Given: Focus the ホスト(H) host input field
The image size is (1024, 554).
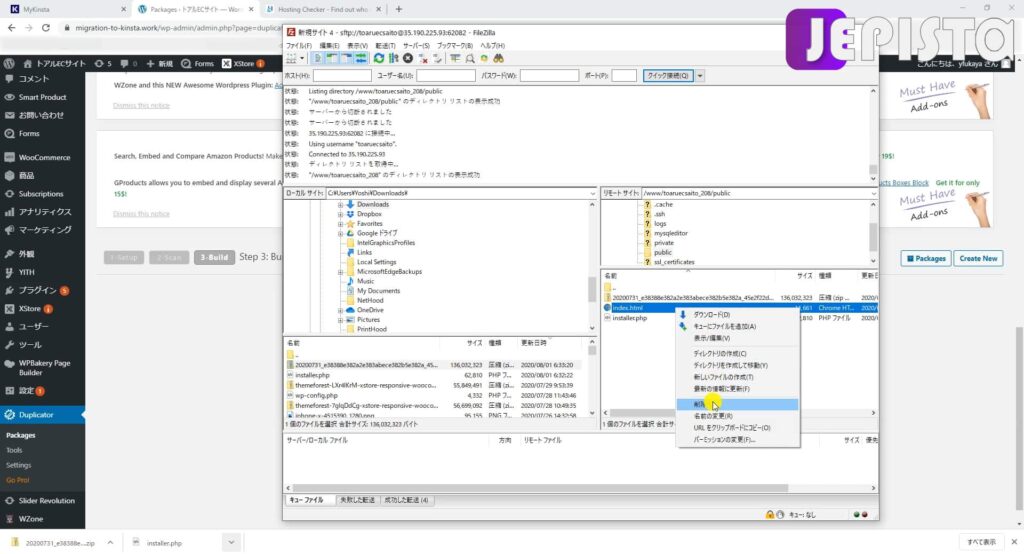Looking at the screenshot, I should tap(342, 76).
